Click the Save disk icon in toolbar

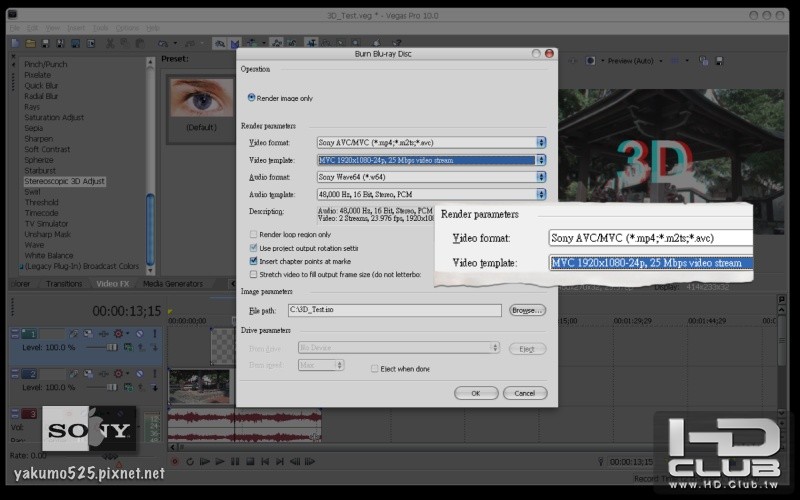pyautogui.click(x=45, y=44)
